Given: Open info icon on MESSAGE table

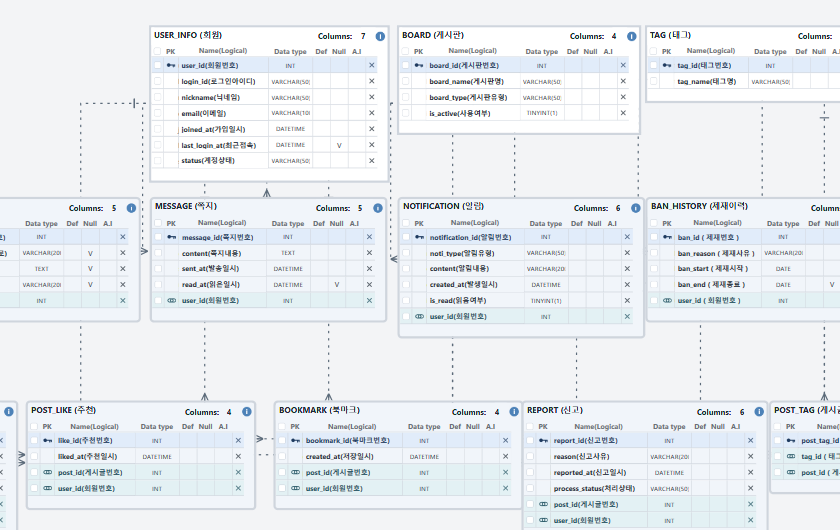Looking at the screenshot, I should [x=378, y=208].
